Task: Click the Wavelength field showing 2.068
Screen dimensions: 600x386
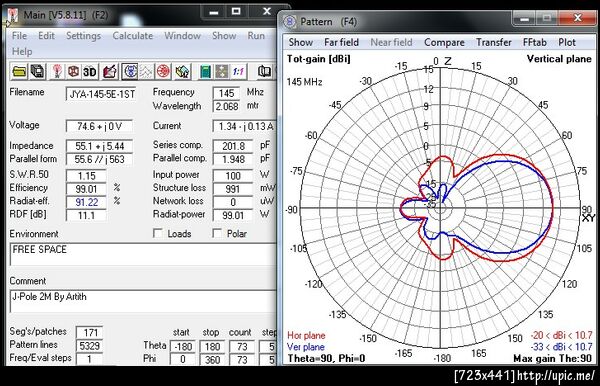Action: coord(226,106)
